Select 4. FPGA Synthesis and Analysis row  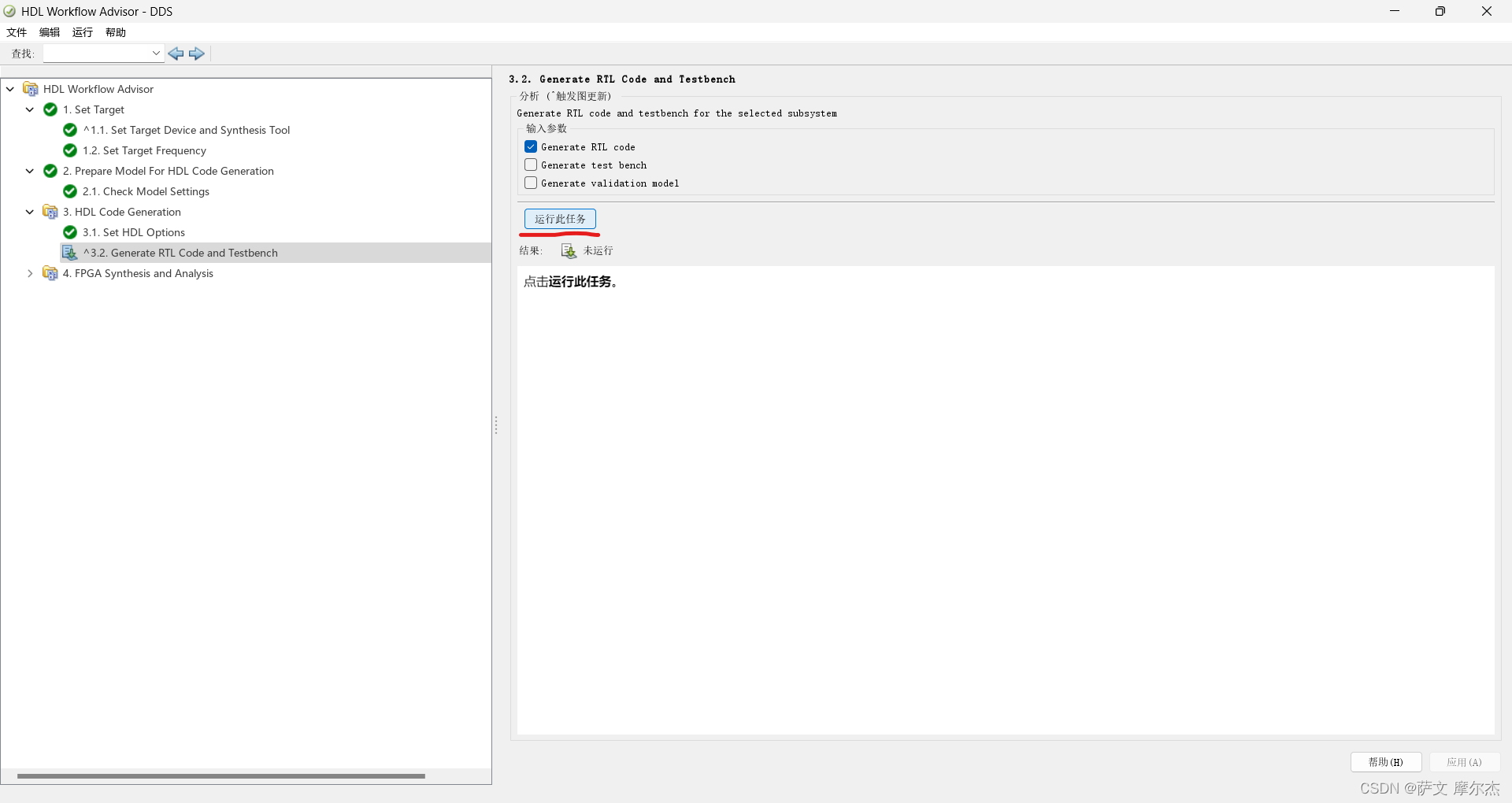138,273
